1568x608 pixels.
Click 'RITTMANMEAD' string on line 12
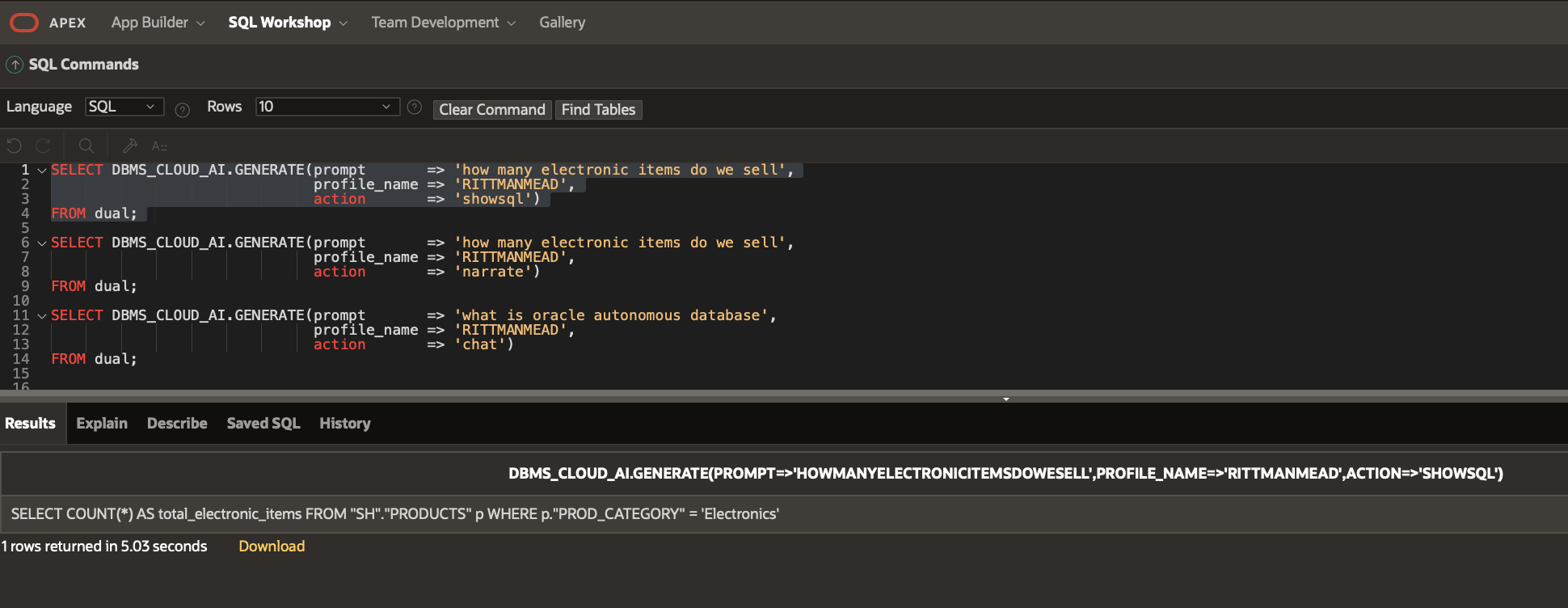(x=511, y=330)
